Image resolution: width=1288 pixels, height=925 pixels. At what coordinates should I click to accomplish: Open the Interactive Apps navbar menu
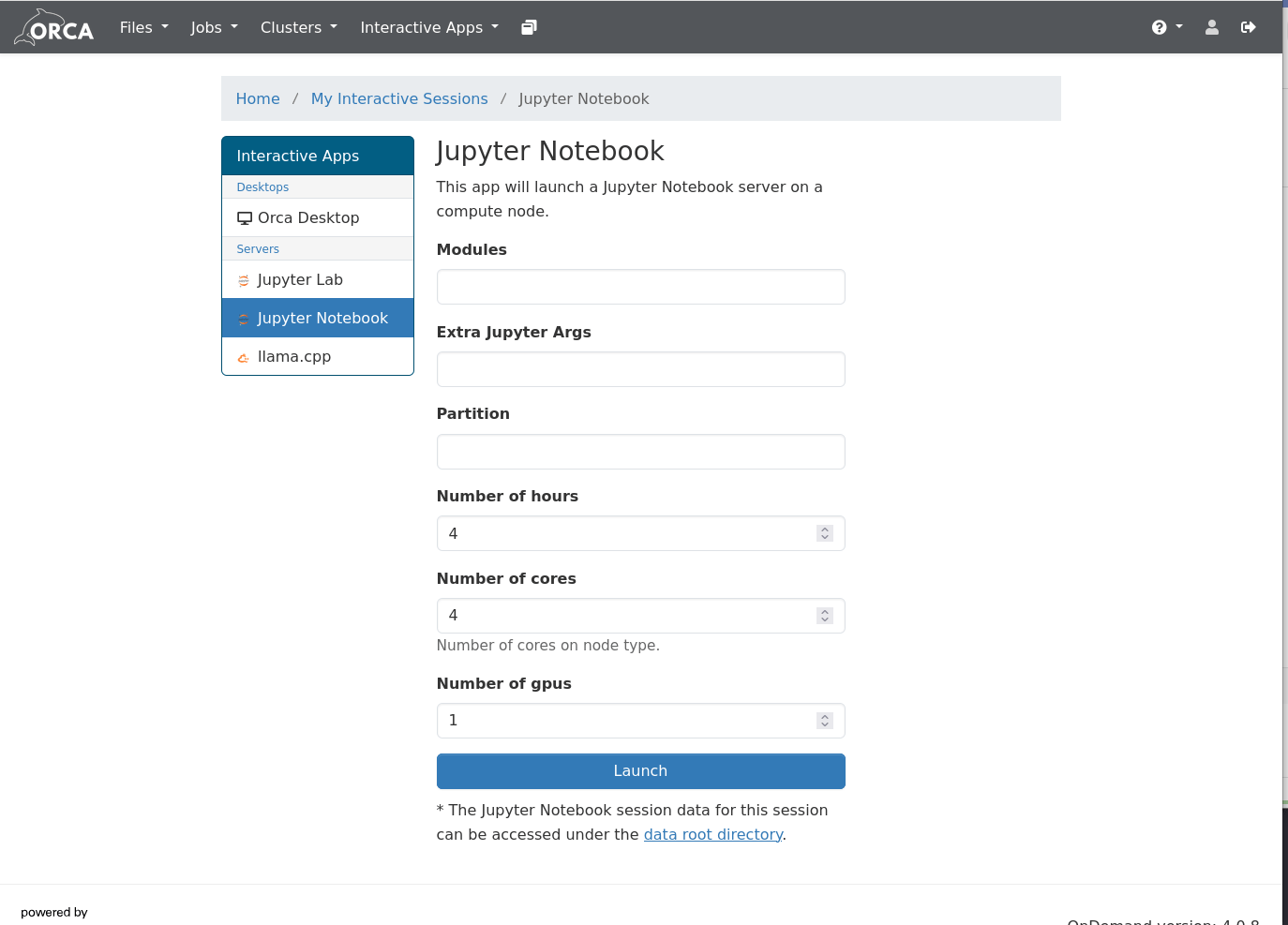(428, 27)
